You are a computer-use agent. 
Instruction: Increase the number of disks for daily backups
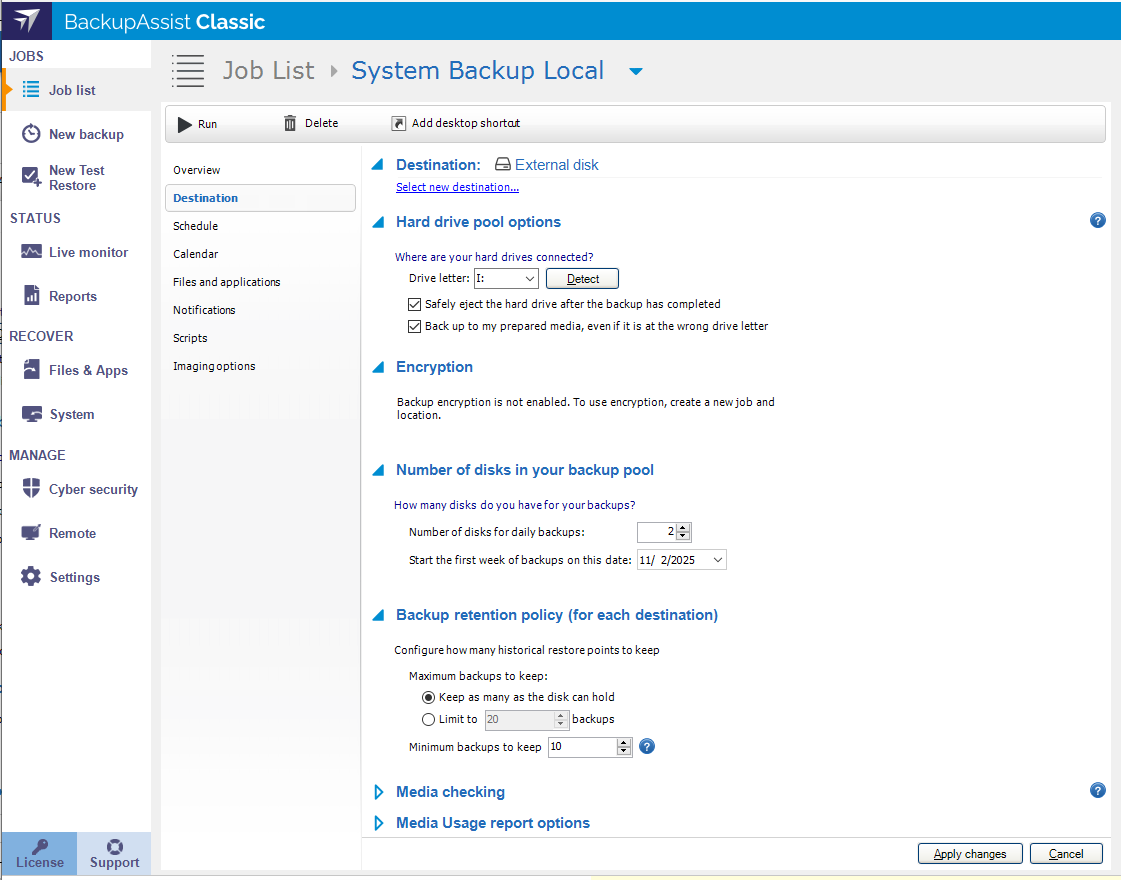[683, 528]
